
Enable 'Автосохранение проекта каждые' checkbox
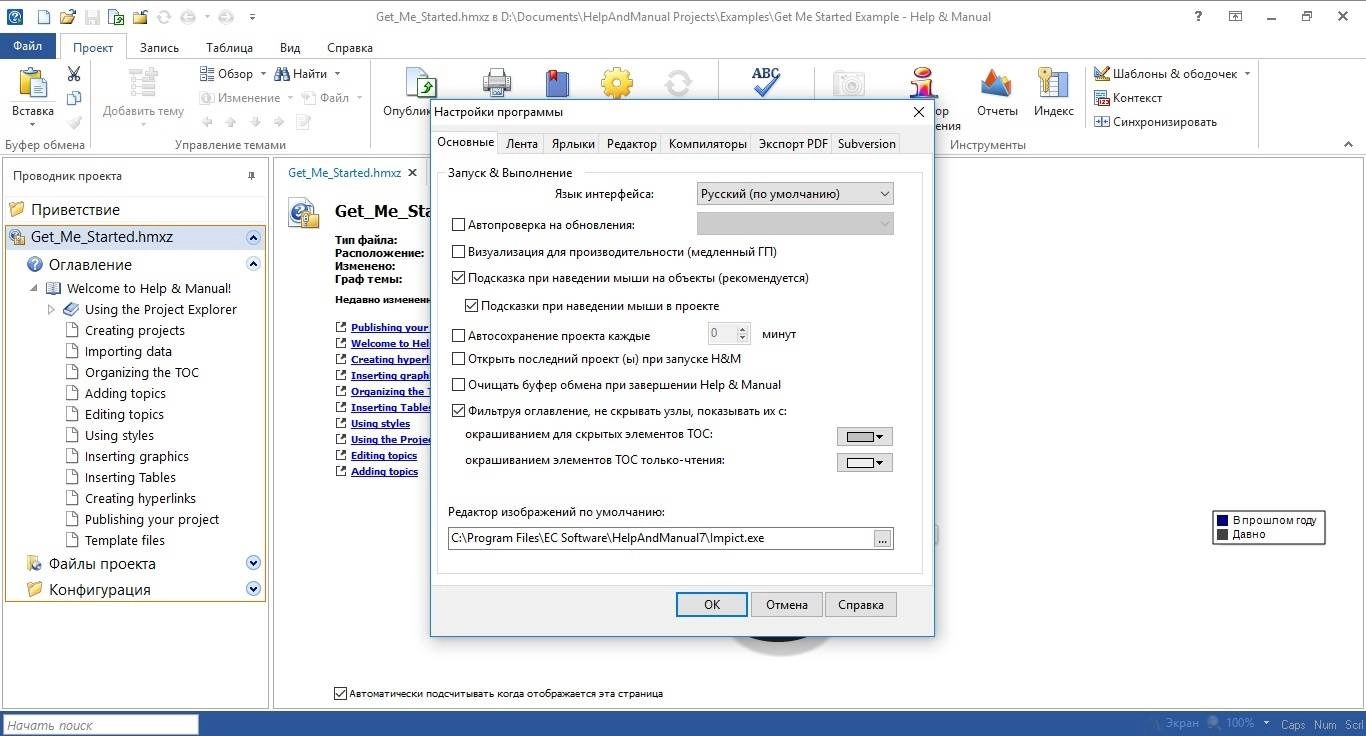click(459, 335)
